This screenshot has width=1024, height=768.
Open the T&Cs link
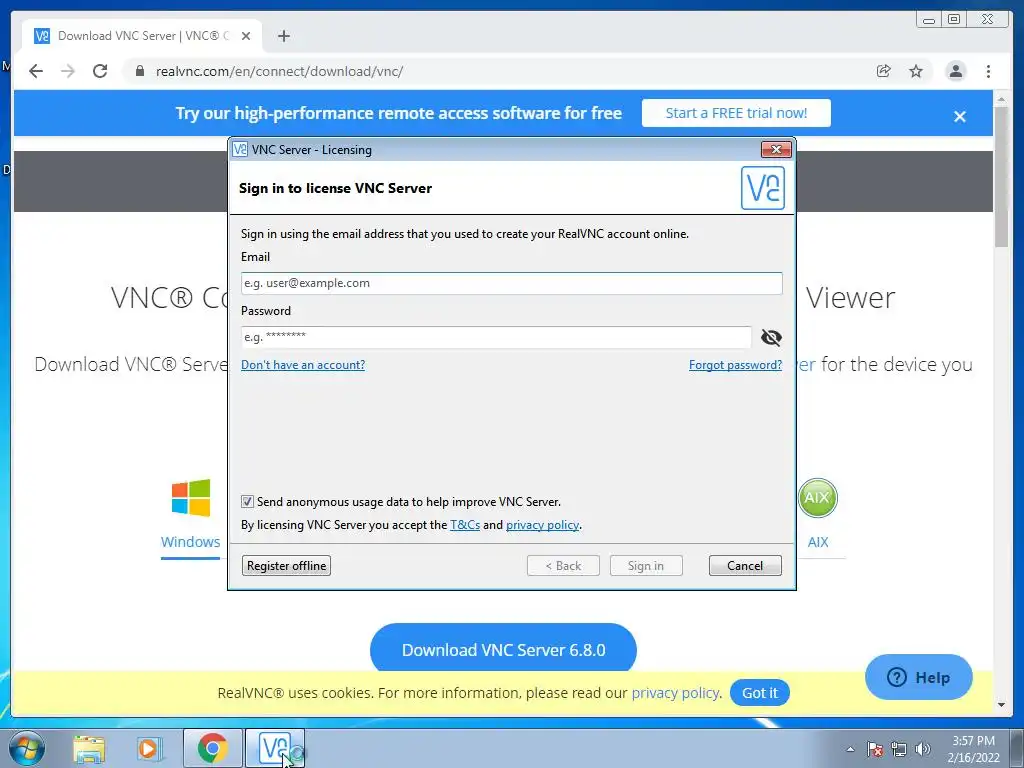(x=465, y=524)
